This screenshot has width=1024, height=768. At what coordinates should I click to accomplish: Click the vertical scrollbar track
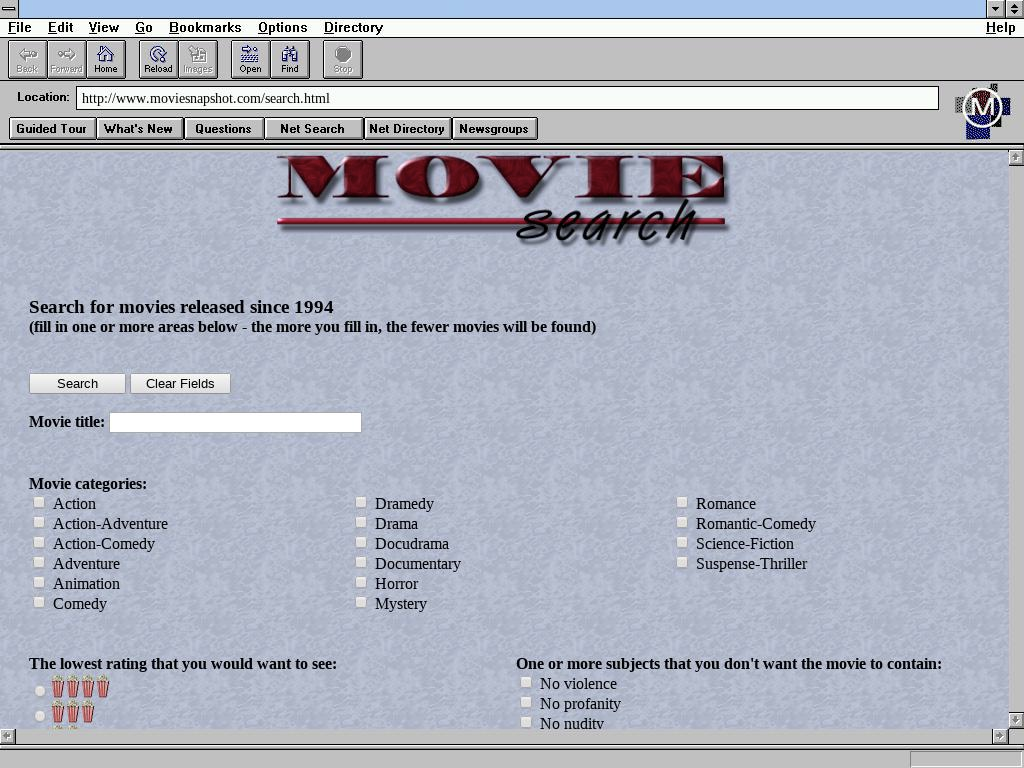(x=1015, y=440)
